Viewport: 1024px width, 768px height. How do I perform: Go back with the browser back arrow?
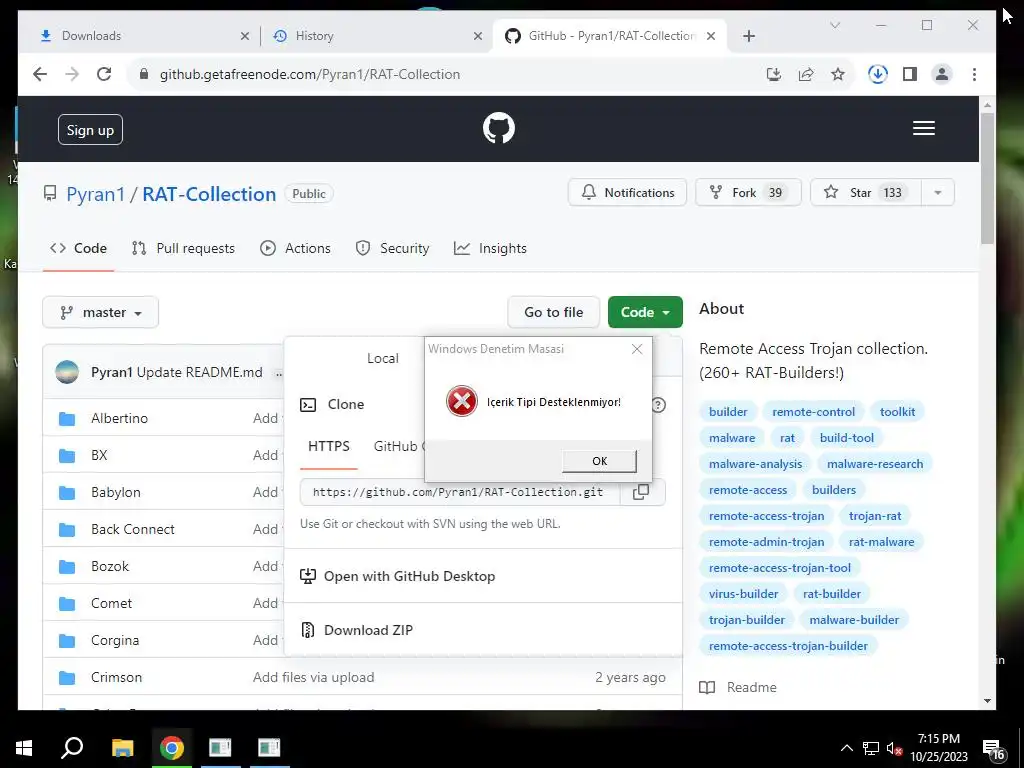pos(40,74)
